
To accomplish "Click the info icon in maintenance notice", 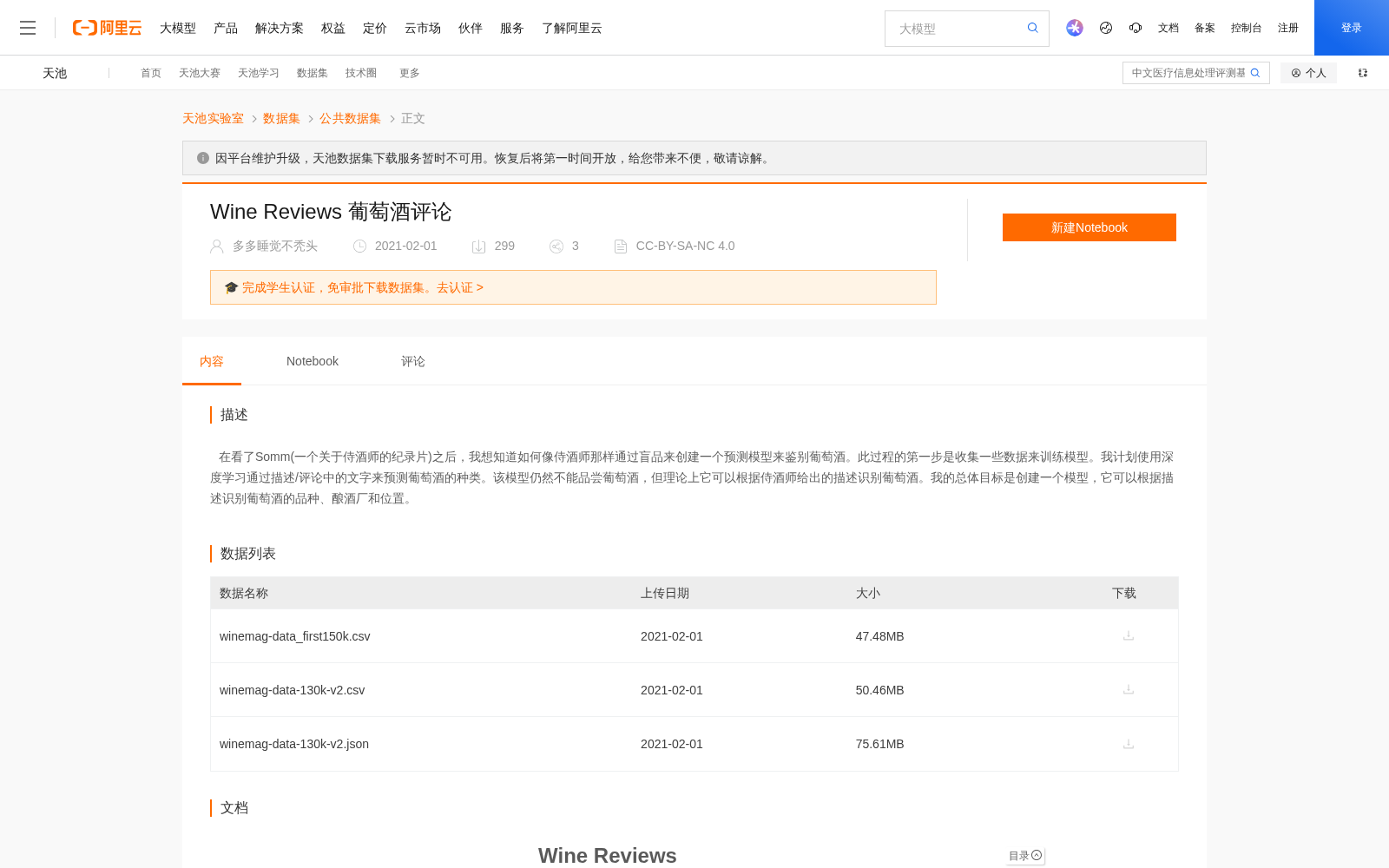I will click(203, 158).
